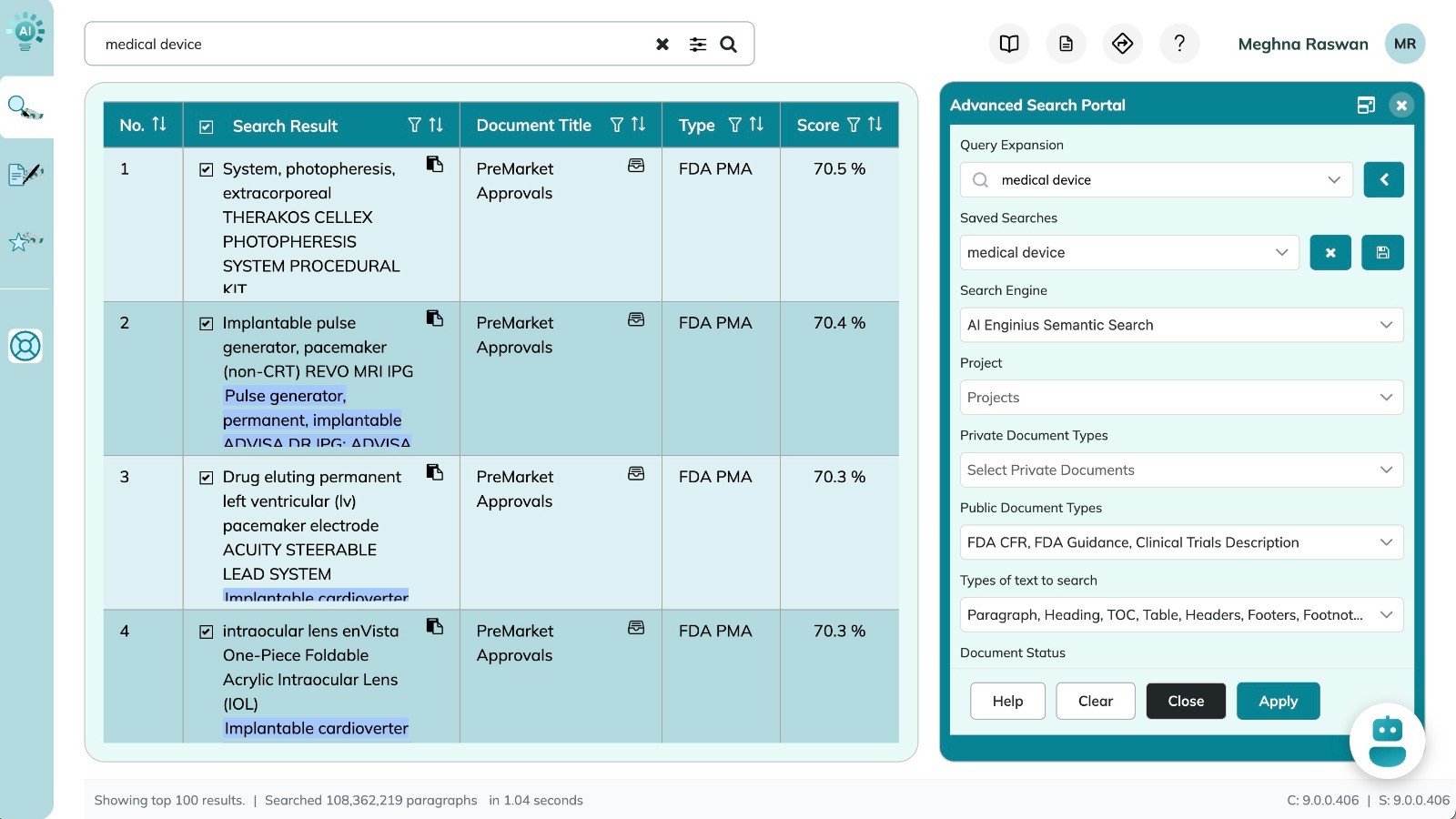
Task: Uncheck the intraocular lens enVista result
Action: (x=207, y=632)
